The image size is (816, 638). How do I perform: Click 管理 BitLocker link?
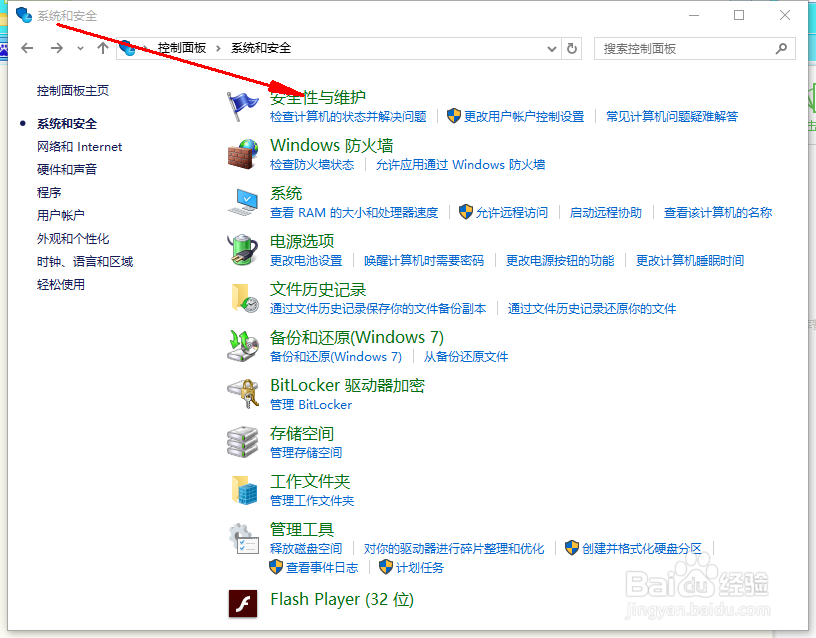311,405
